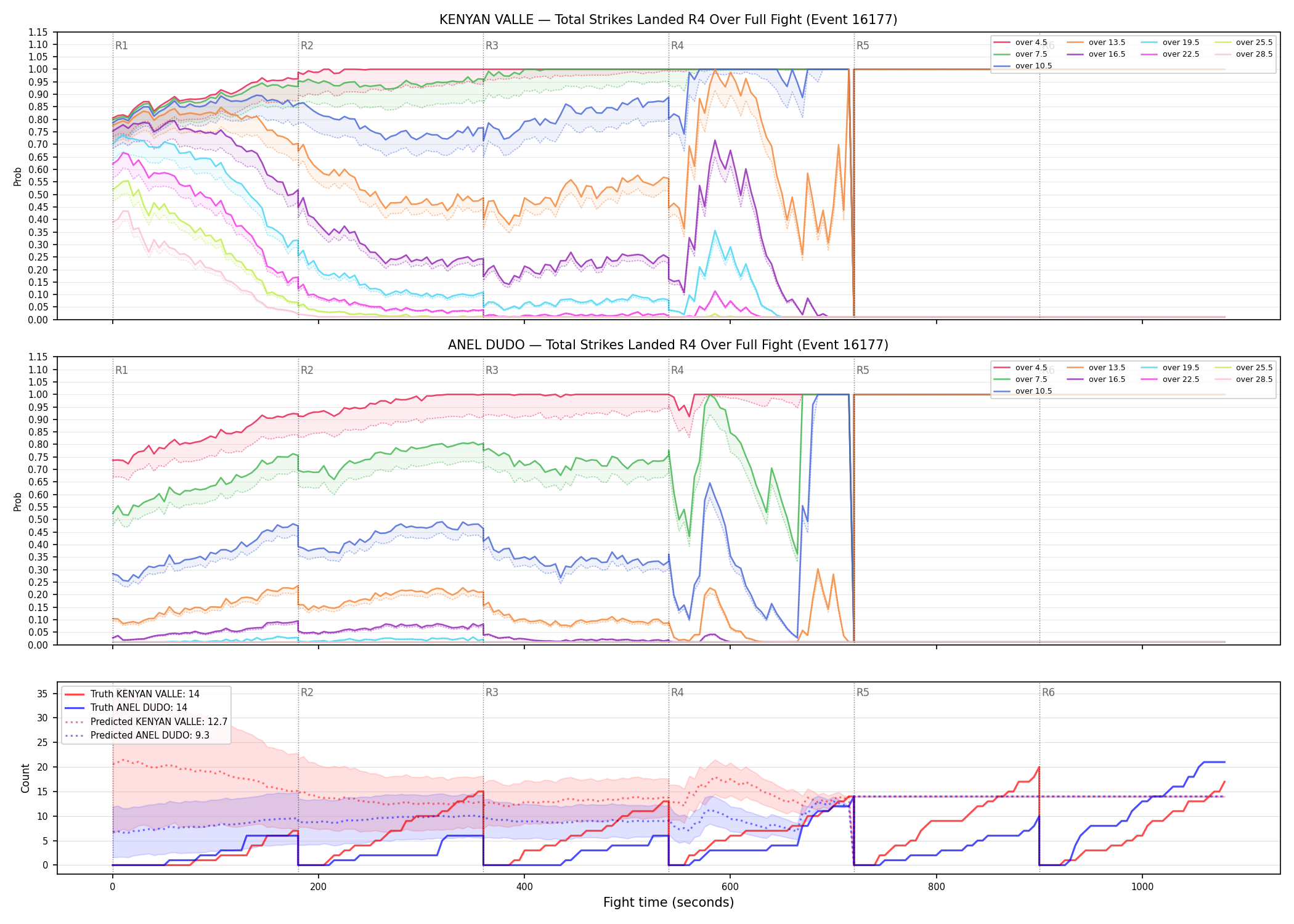Click the x-axis tick label 200
The width and height of the screenshot is (1294, 924).
[x=319, y=887]
